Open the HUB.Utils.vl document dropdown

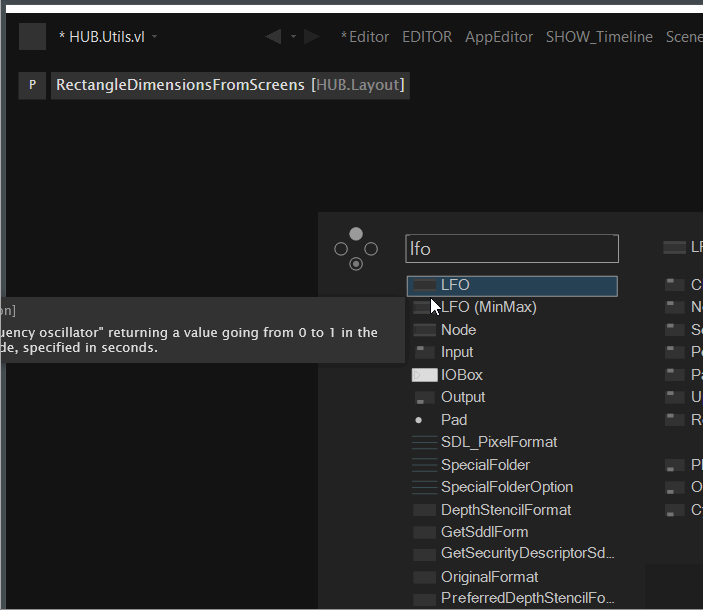point(155,37)
